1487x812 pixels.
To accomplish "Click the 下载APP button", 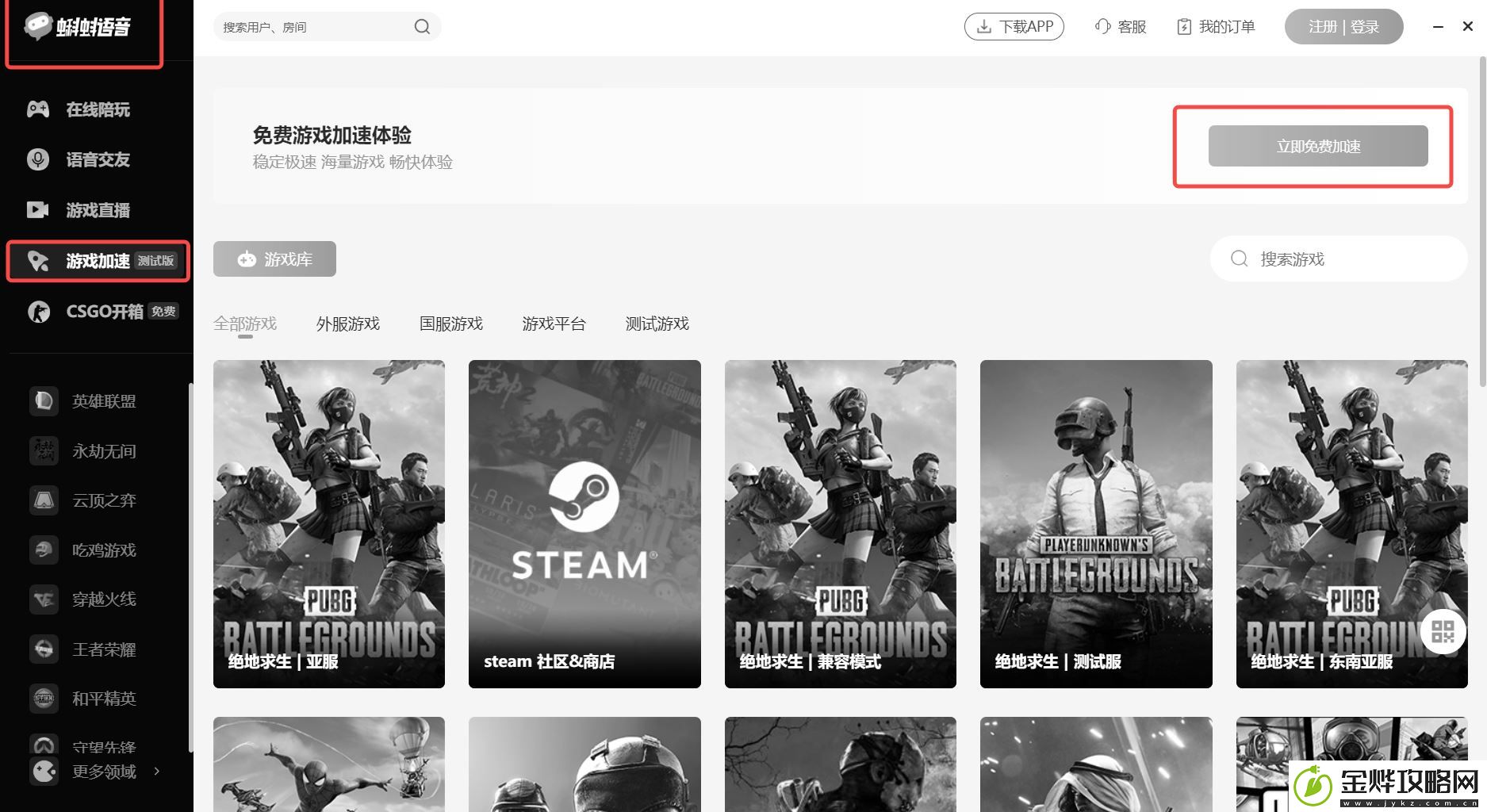I will tap(1014, 27).
